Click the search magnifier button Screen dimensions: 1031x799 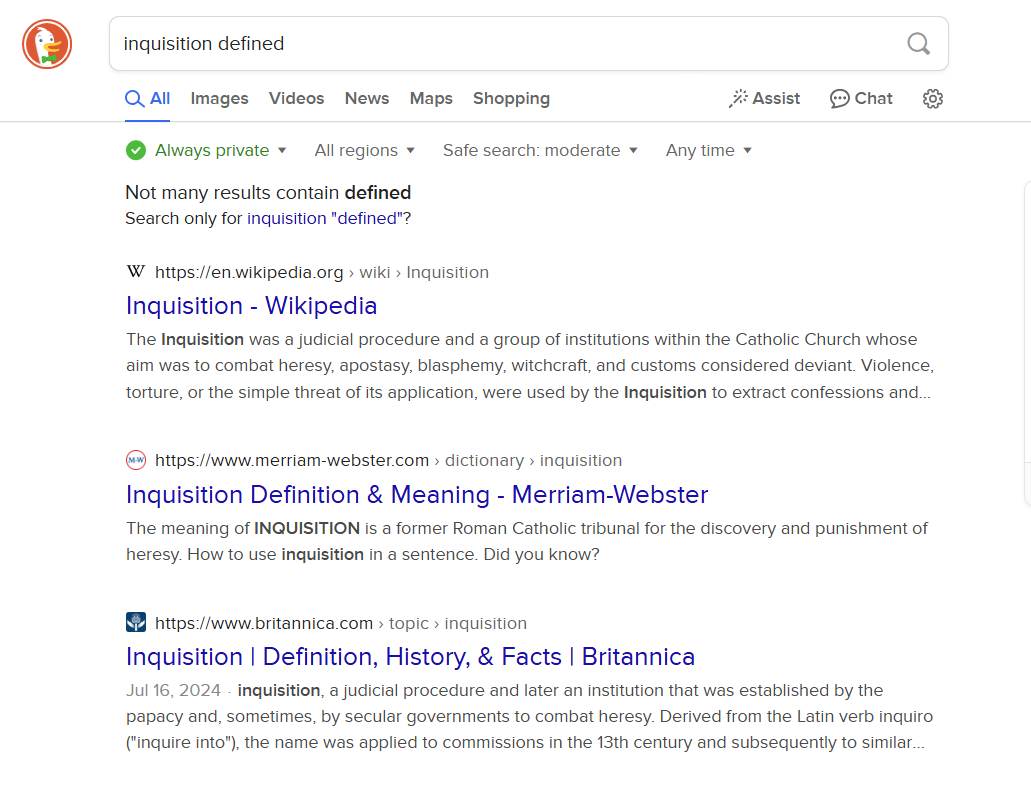click(x=918, y=44)
